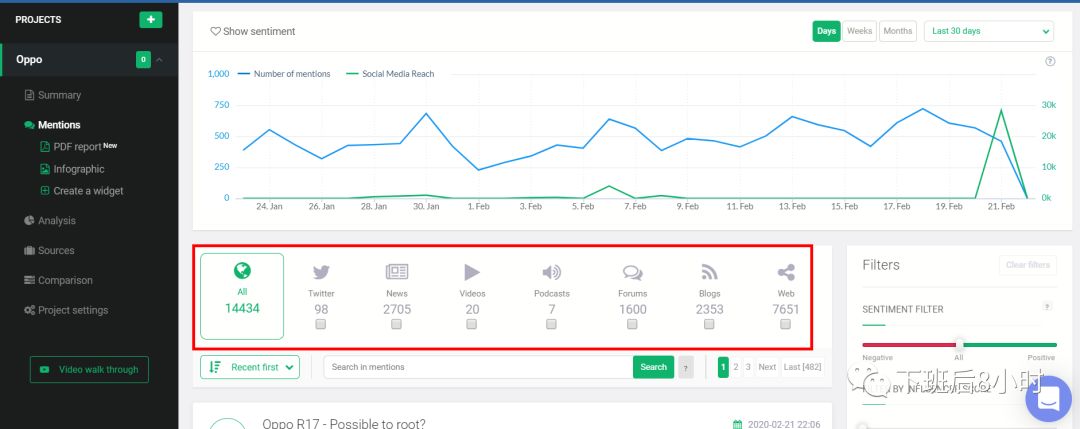The height and width of the screenshot is (429, 1080).
Task: Jump to Last [482] page
Action: coord(802,367)
